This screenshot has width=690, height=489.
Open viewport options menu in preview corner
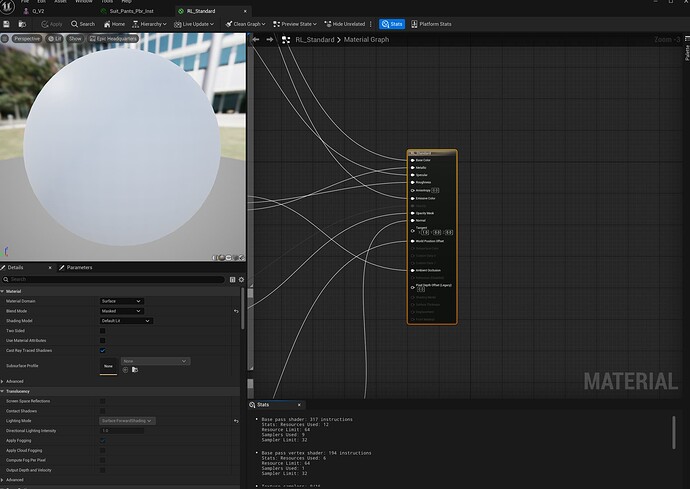5,39
